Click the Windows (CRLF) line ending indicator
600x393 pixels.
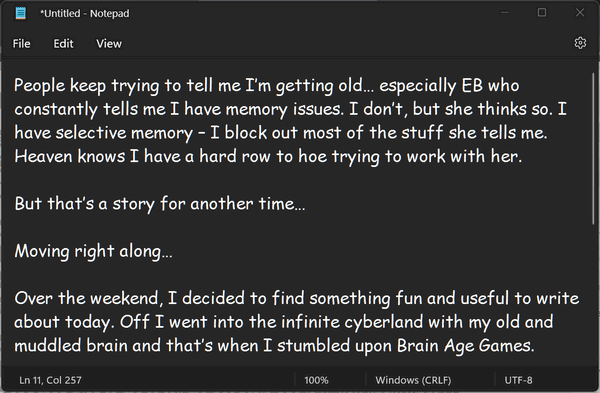(x=413, y=380)
